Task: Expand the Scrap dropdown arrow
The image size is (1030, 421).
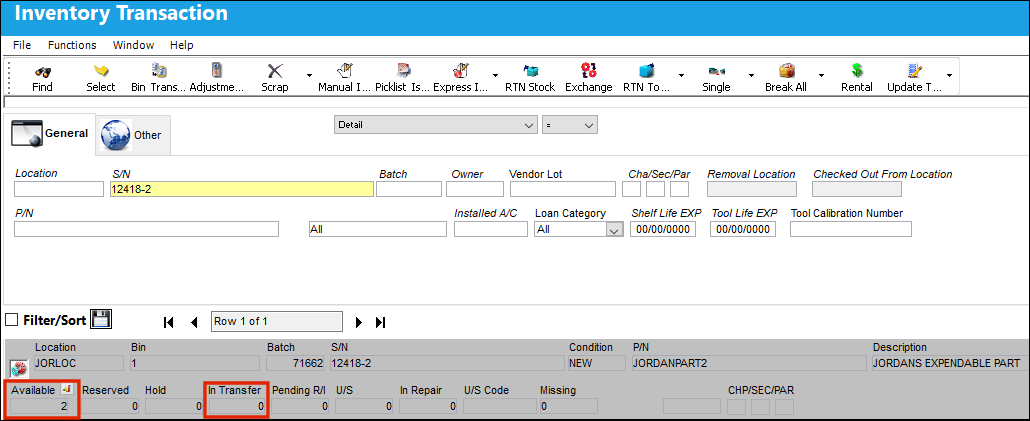Action: (x=309, y=76)
